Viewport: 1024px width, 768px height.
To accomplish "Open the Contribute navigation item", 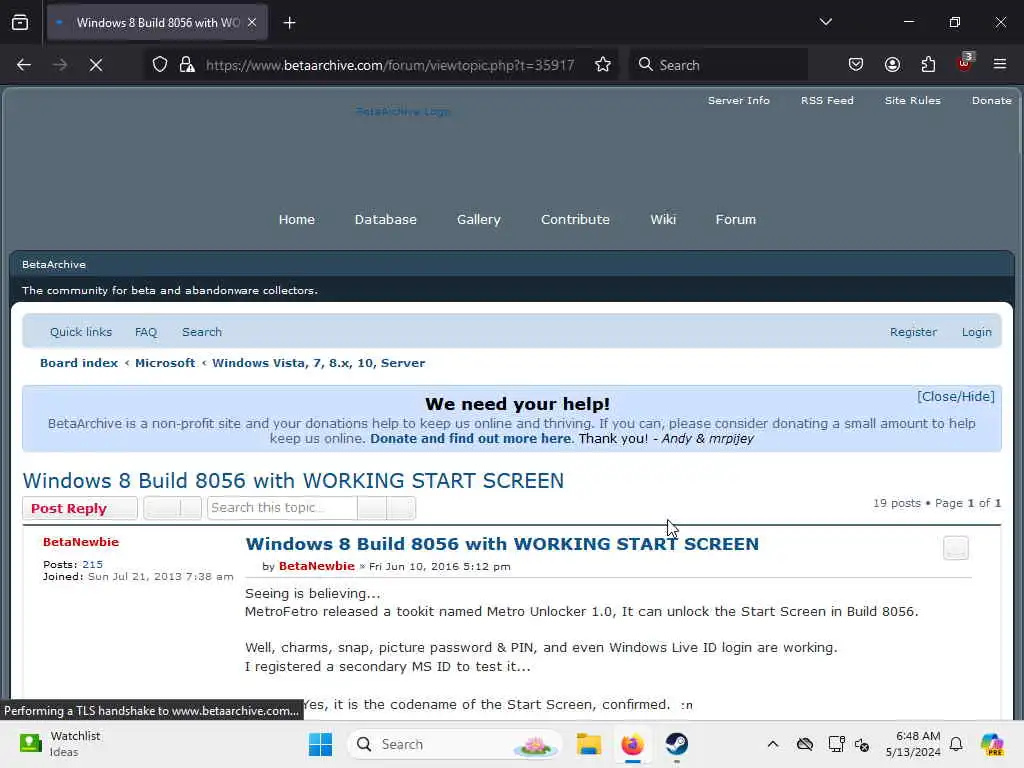I will pyautogui.click(x=575, y=219).
